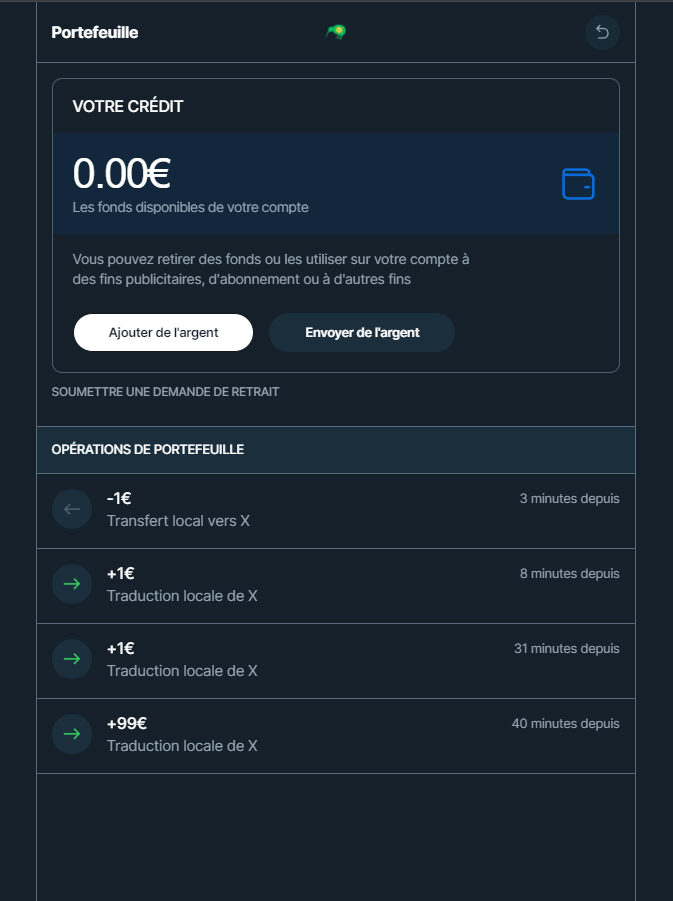Click the green kiwi bird logo
The width and height of the screenshot is (673, 901).
(336, 32)
